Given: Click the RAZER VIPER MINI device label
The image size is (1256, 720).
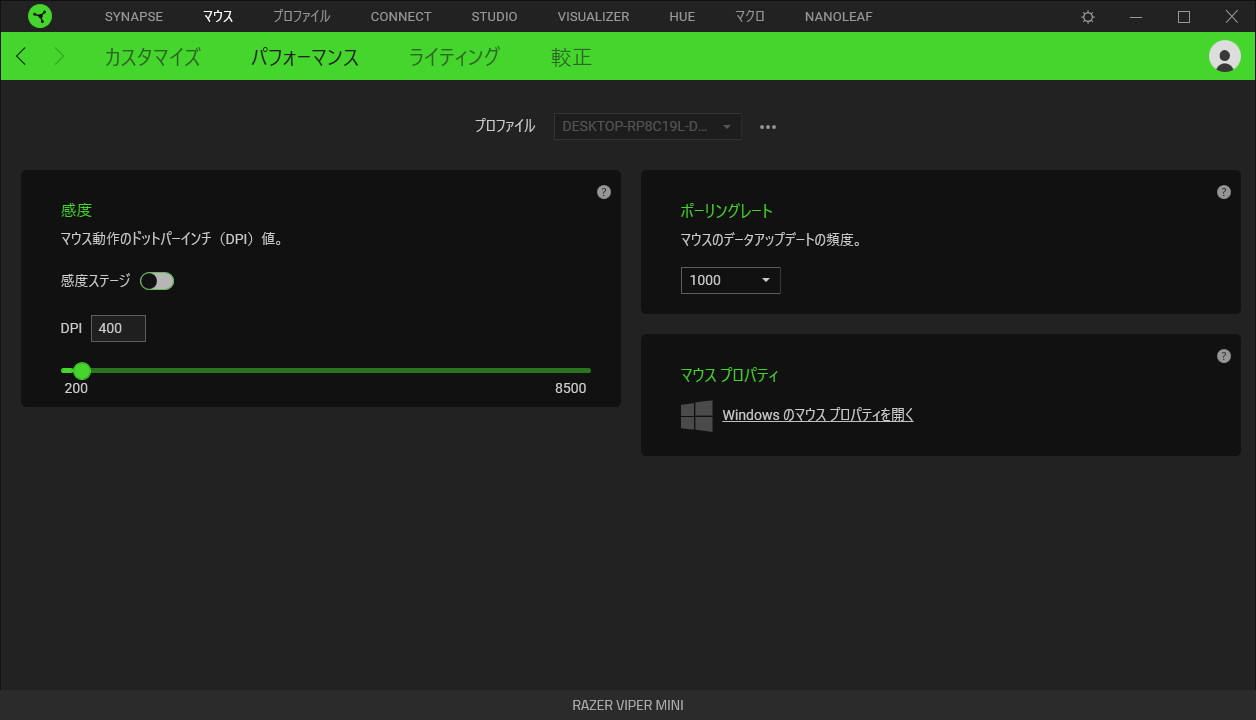Looking at the screenshot, I should [x=628, y=705].
